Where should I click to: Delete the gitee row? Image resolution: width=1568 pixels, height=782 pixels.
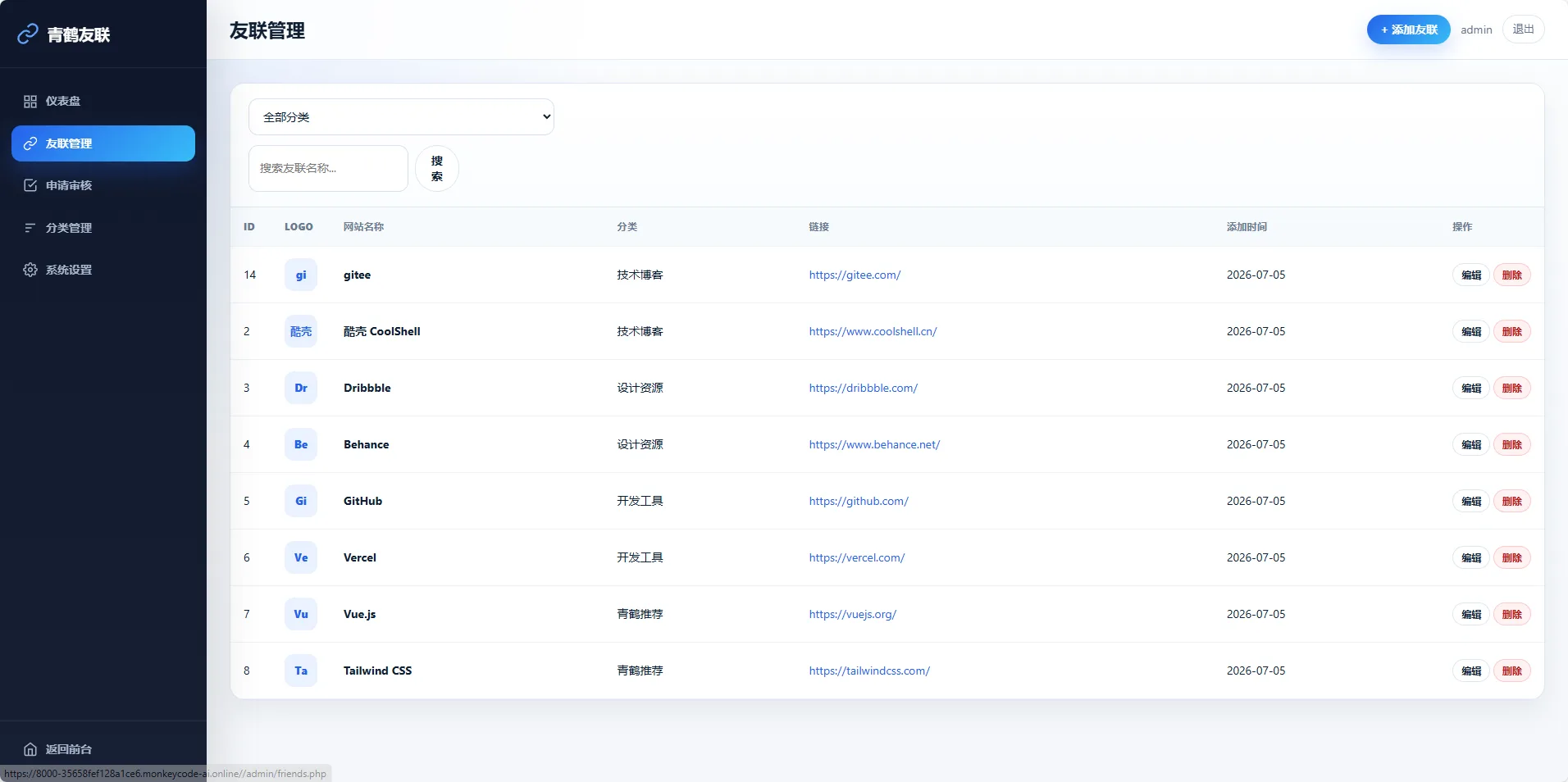coord(1511,275)
